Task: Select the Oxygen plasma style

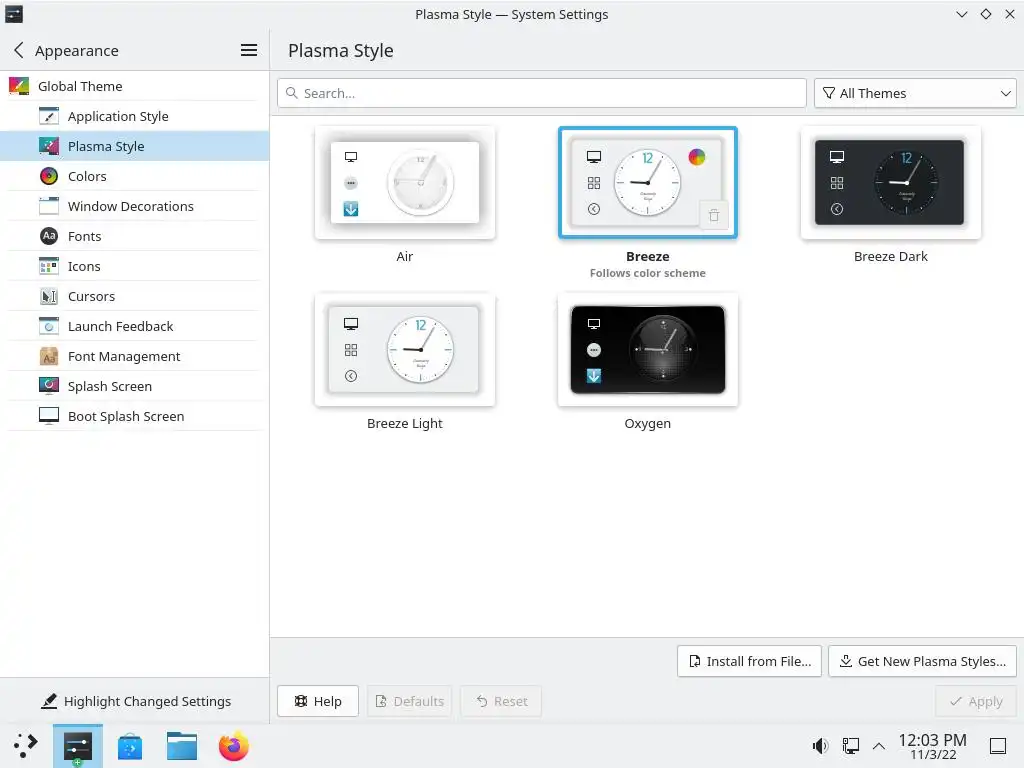Action: (x=648, y=349)
